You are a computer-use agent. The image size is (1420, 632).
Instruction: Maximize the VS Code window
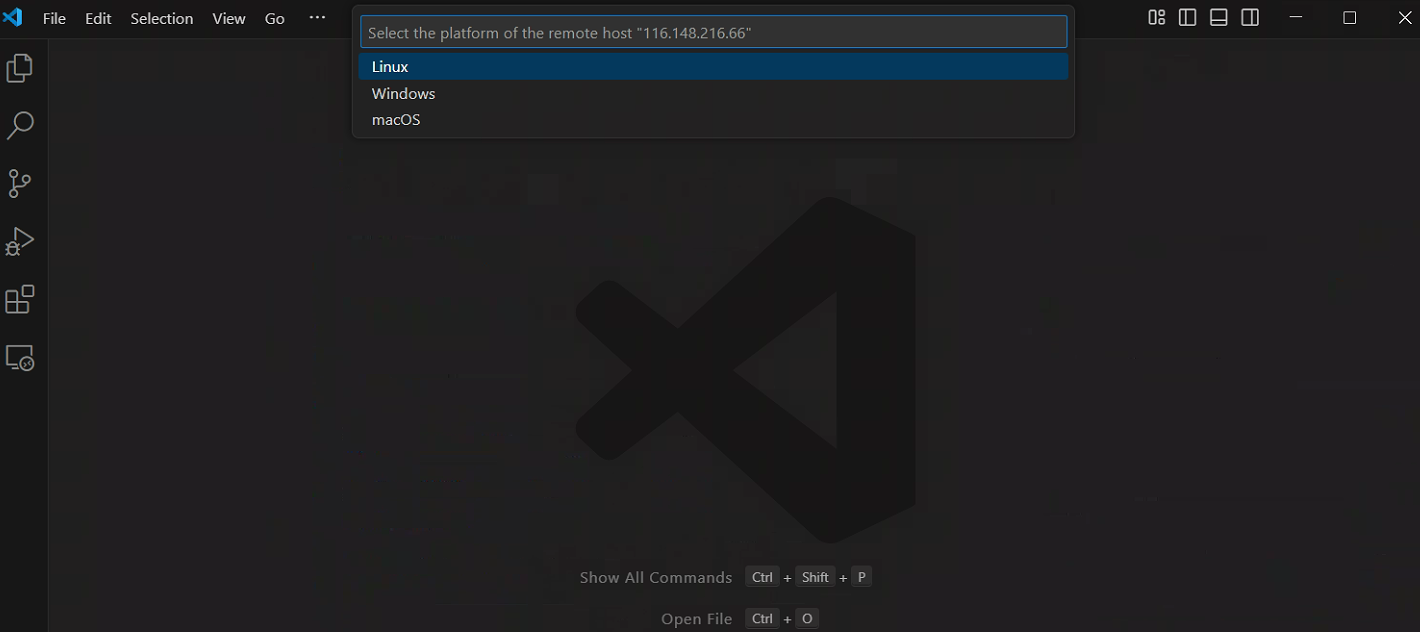(1349, 17)
